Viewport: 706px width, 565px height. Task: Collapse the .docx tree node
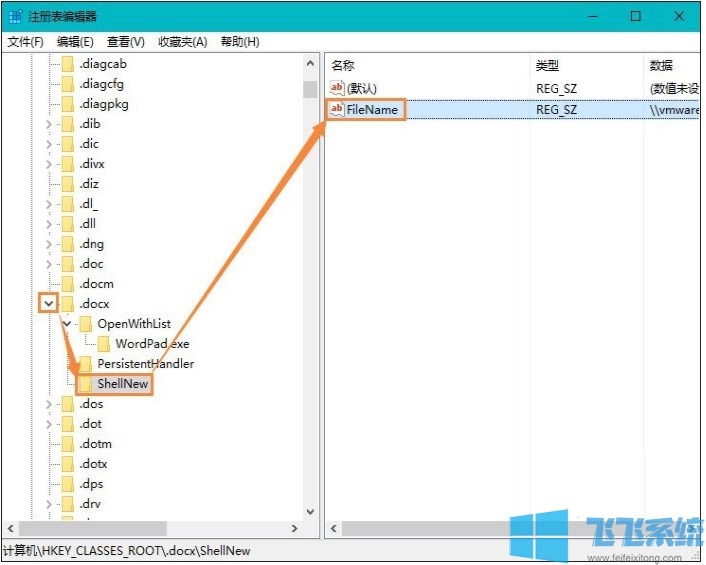tap(48, 303)
